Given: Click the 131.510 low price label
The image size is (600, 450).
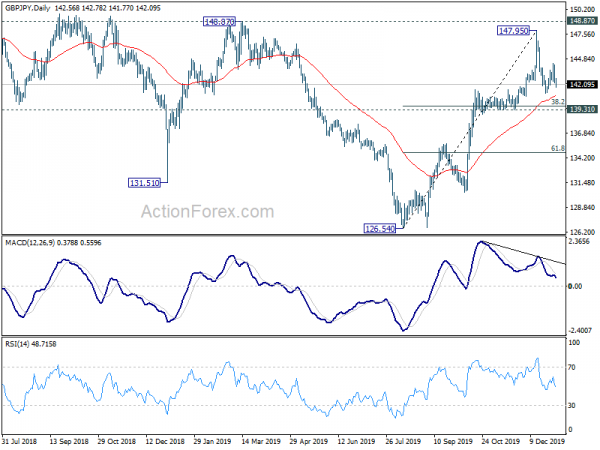Looking at the screenshot, I should tap(144, 183).
